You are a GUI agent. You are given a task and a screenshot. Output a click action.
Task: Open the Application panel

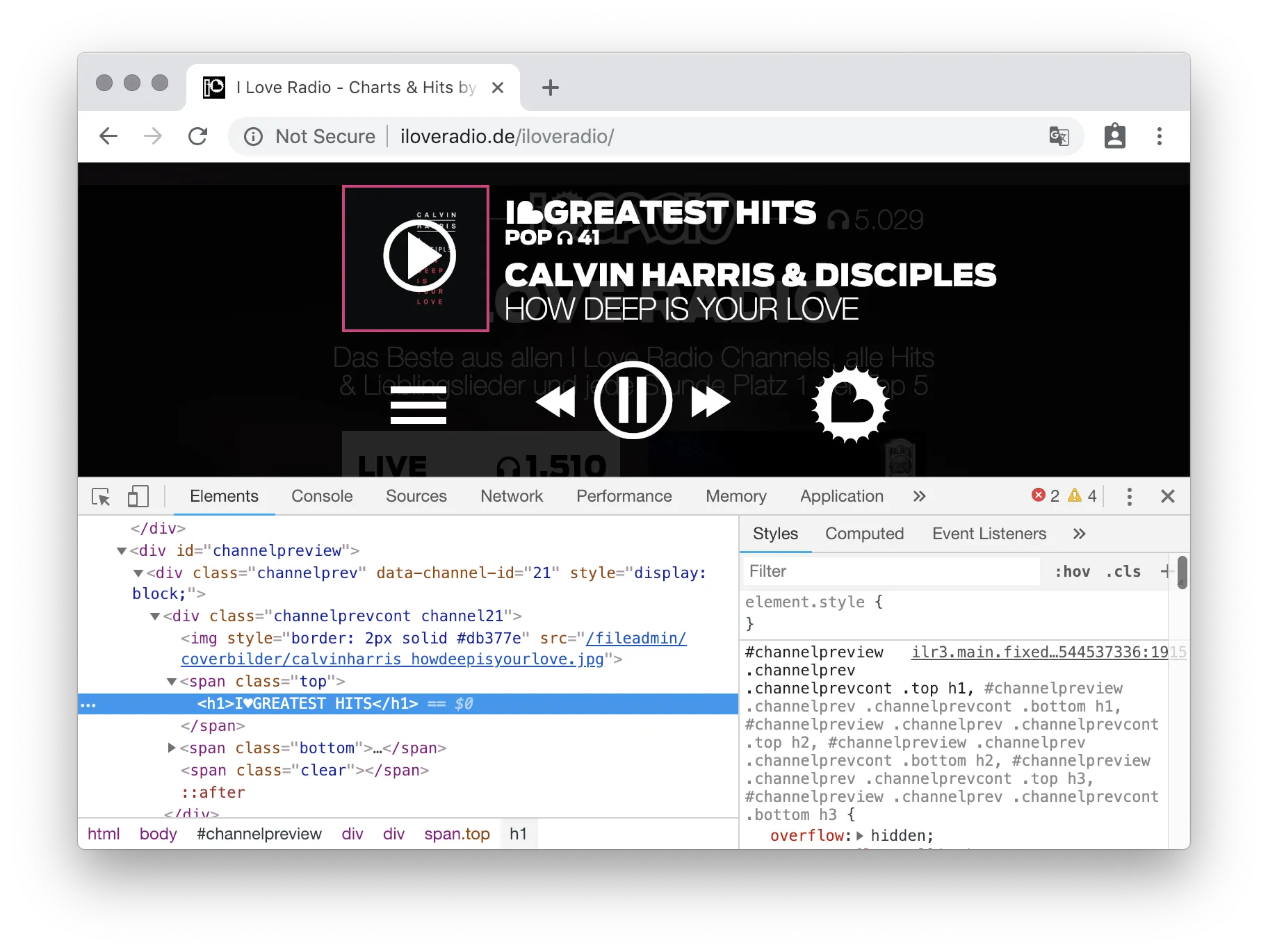(842, 496)
